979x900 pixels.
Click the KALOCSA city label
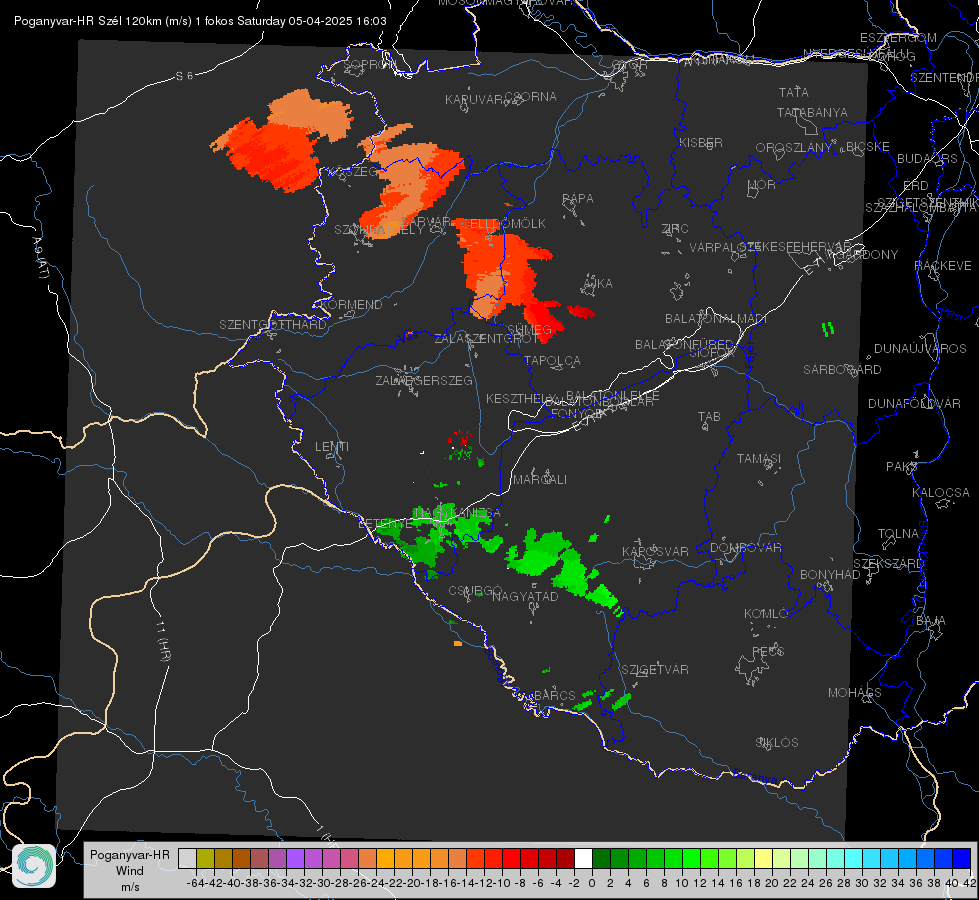(941, 493)
